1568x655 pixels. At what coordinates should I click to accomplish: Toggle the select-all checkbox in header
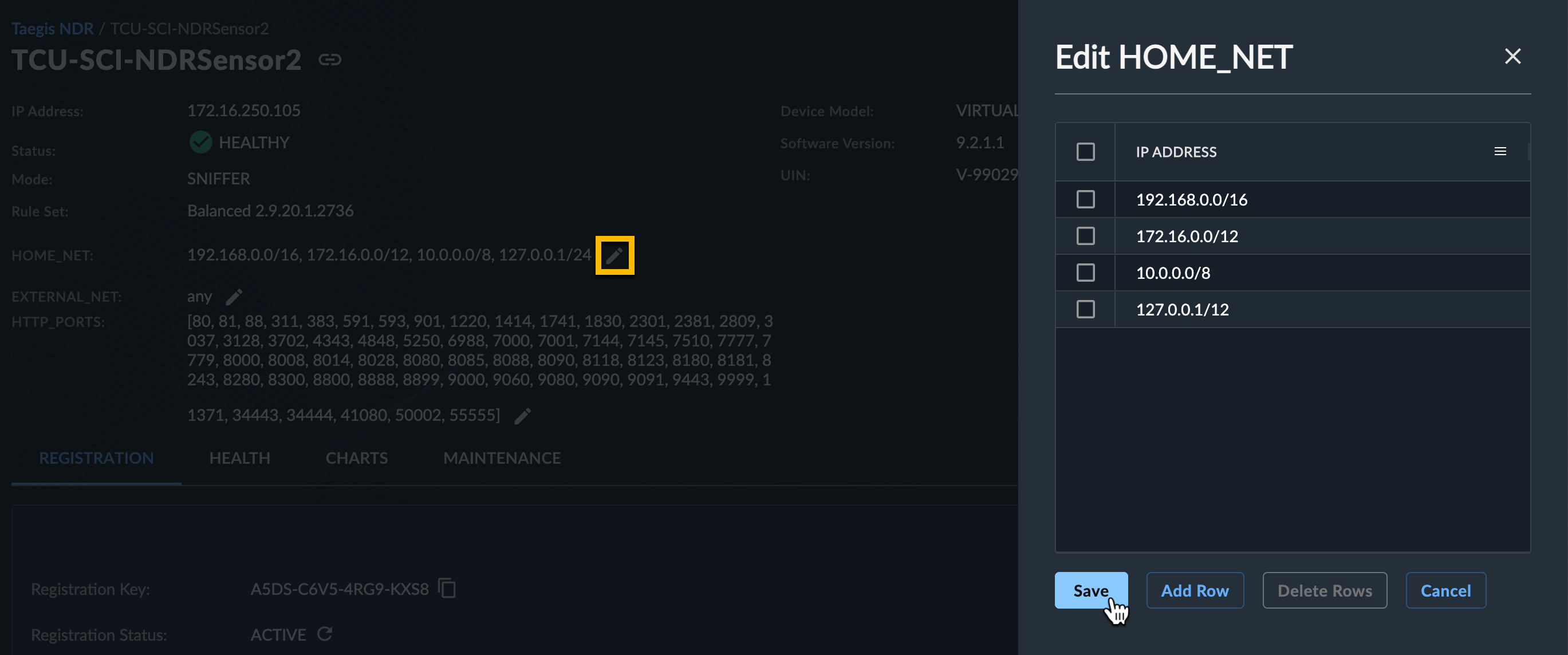(x=1085, y=152)
